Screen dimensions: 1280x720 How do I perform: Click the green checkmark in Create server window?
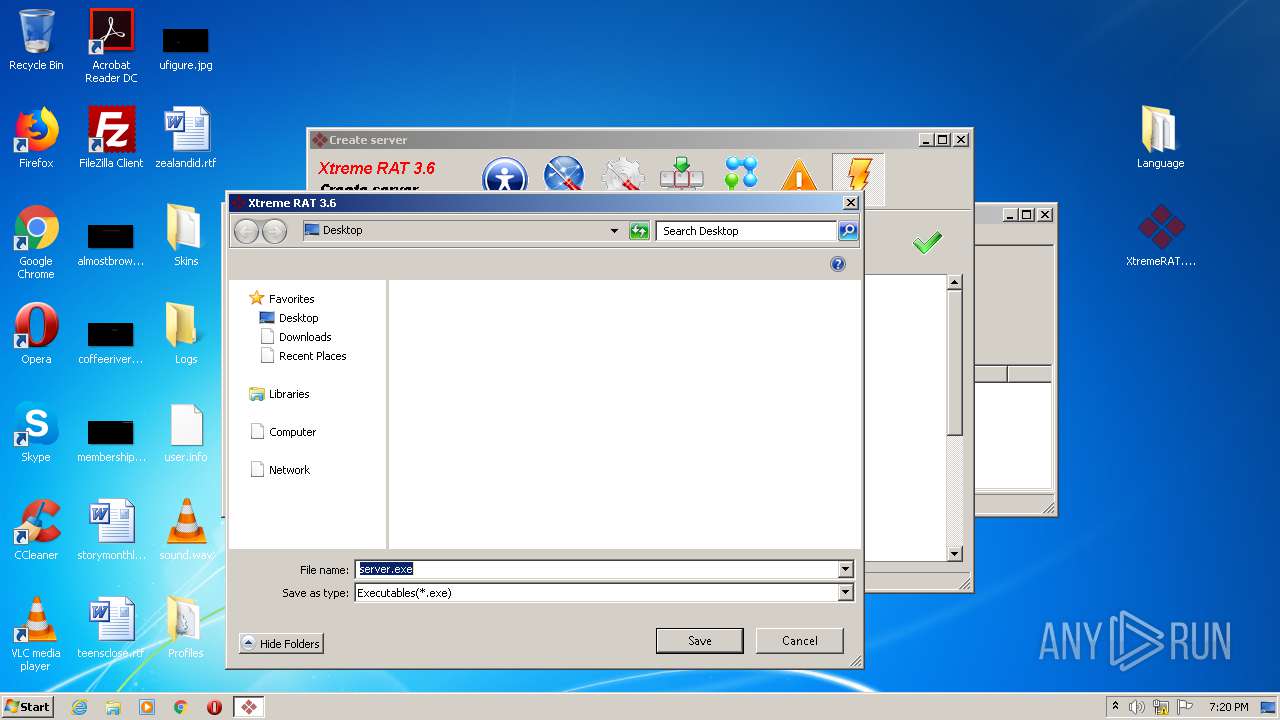(x=927, y=242)
